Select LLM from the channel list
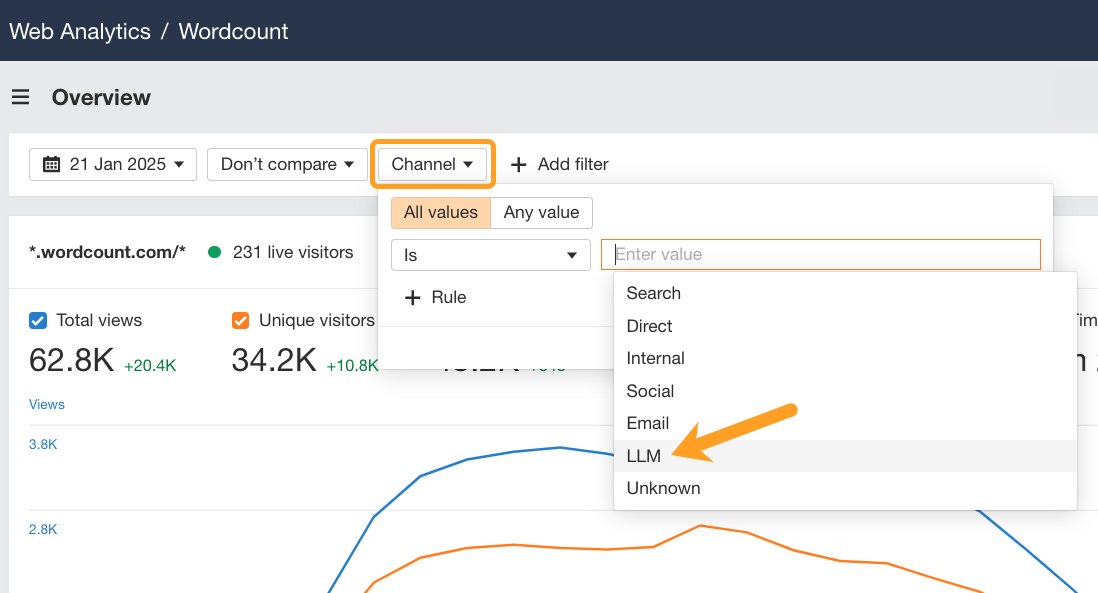The width and height of the screenshot is (1098, 593). click(645, 456)
